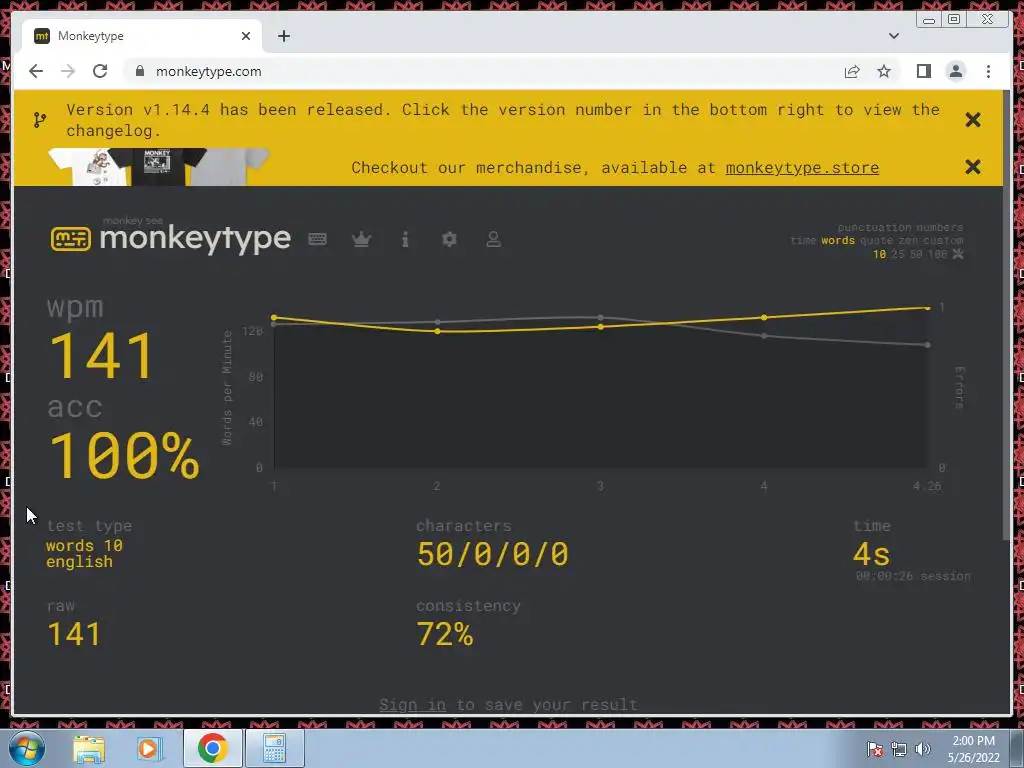The image size is (1024, 768).
Task: Click the monkeytype title text
Action: pyautogui.click(x=195, y=238)
